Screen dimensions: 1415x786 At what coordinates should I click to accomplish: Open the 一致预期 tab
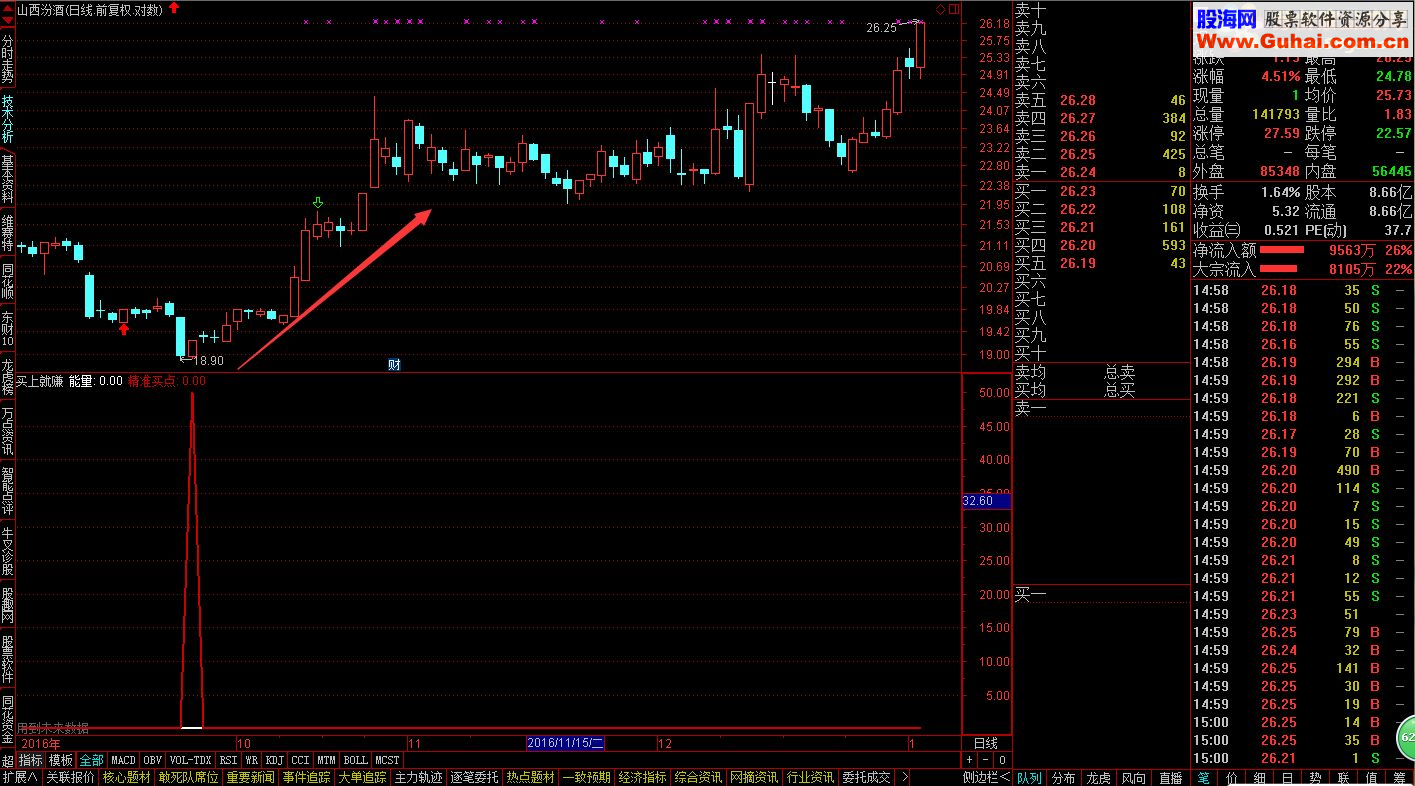586,778
